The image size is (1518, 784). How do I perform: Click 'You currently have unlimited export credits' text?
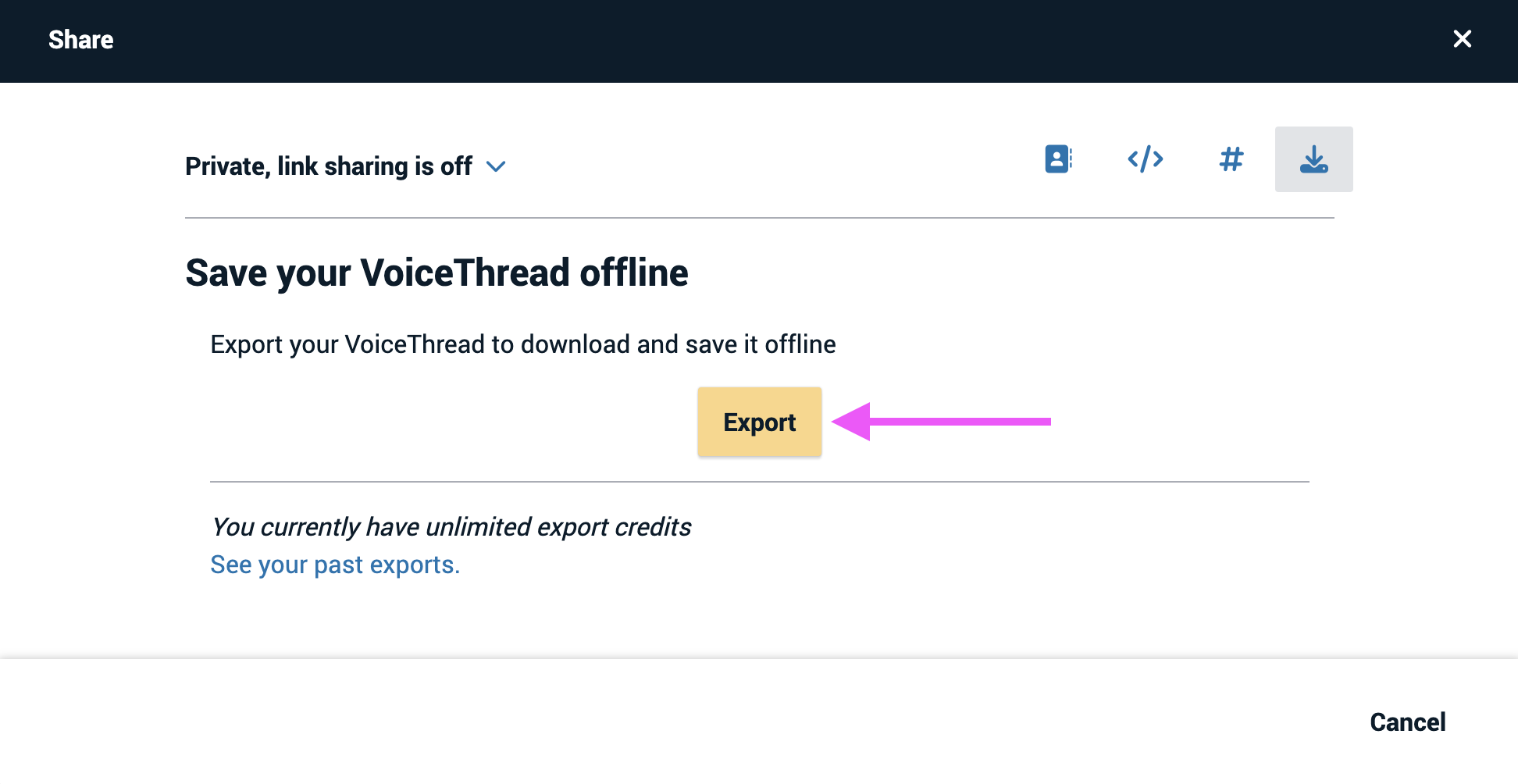451,527
